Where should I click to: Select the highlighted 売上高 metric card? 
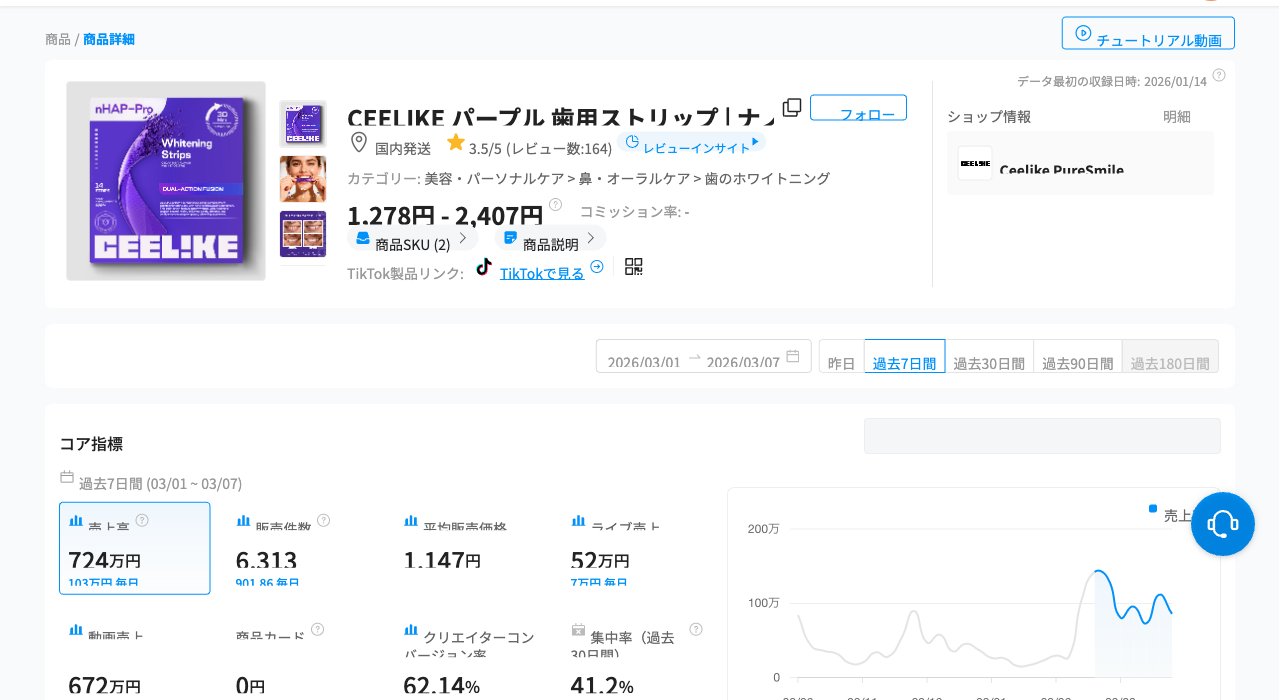click(x=135, y=548)
